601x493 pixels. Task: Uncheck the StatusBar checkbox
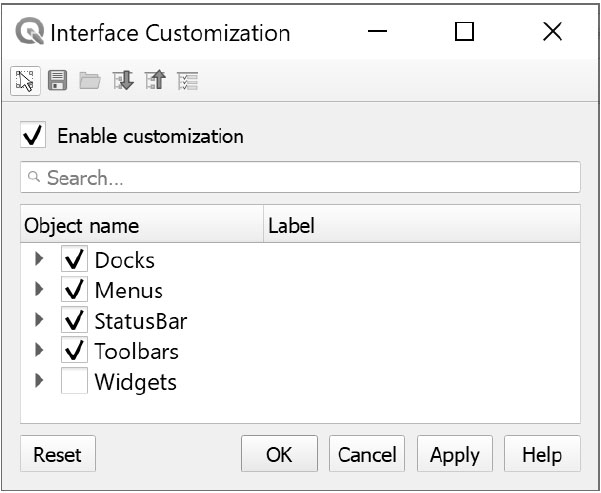(74, 321)
